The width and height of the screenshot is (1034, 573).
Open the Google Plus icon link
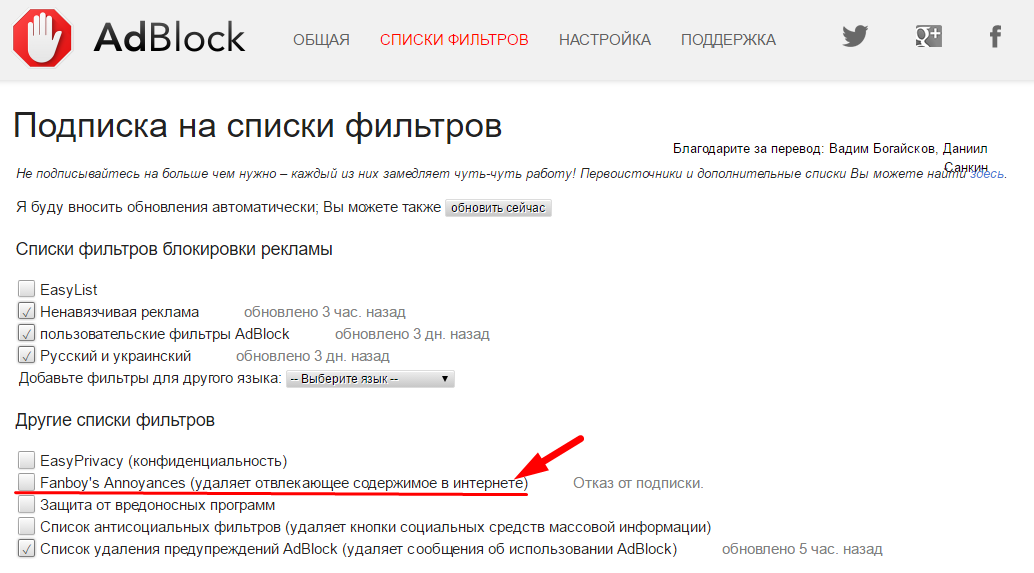coord(928,36)
